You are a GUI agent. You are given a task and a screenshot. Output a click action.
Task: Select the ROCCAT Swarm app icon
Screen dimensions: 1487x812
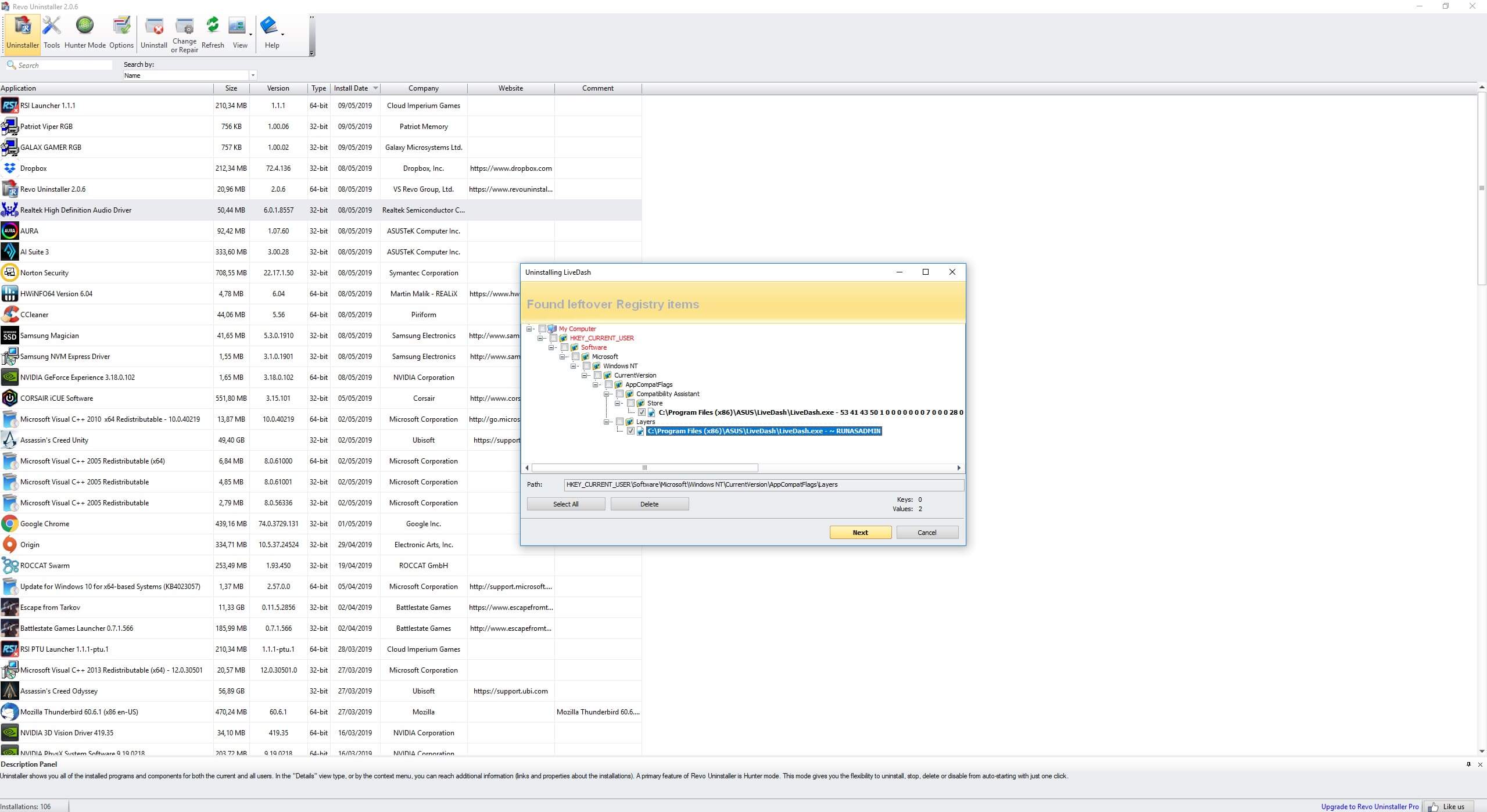(x=10, y=566)
